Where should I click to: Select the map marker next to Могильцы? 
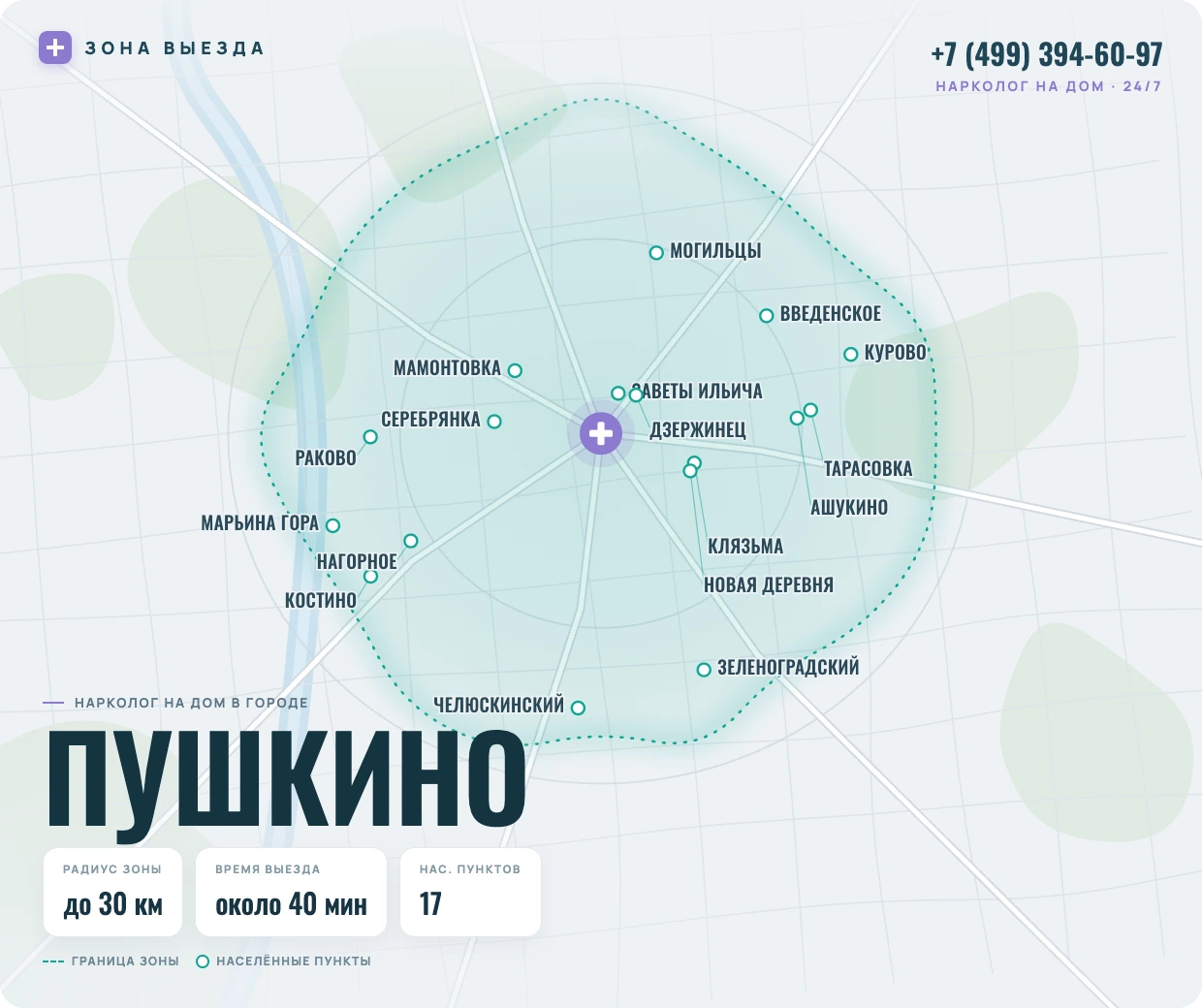pos(656,253)
